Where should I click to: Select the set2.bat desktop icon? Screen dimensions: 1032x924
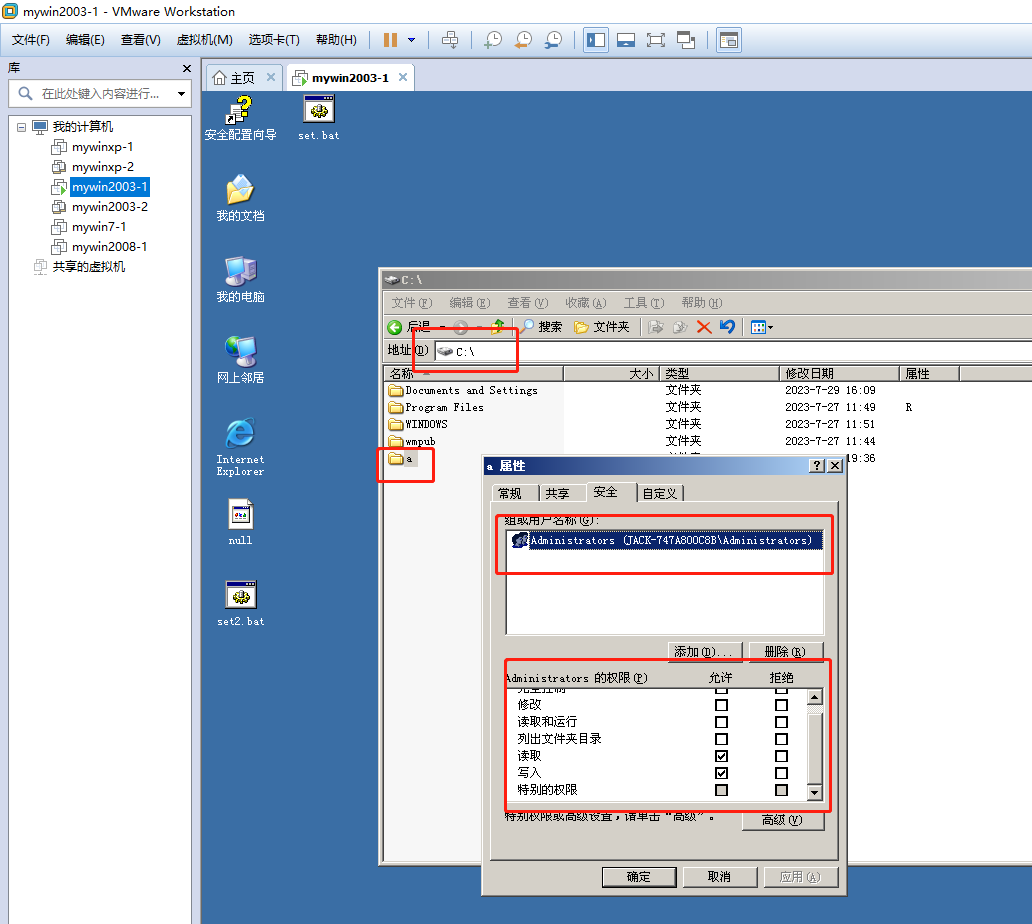coord(240,604)
